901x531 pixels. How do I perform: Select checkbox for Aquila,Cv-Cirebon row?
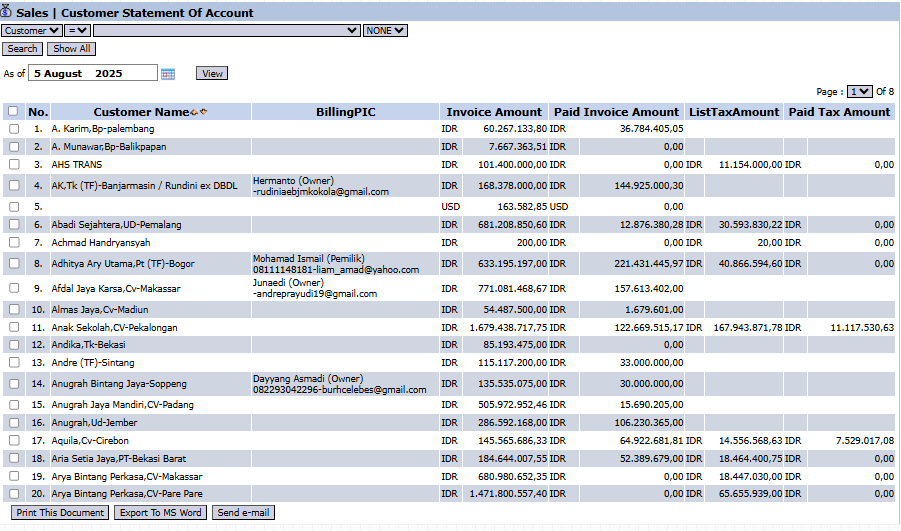click(13, 441)
